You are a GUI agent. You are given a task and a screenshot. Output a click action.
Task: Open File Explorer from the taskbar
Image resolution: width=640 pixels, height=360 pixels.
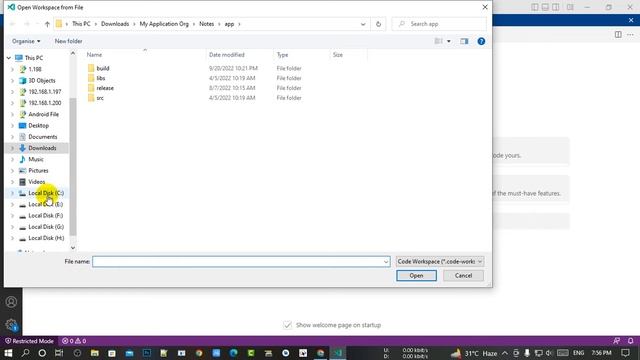click(95, 353)
